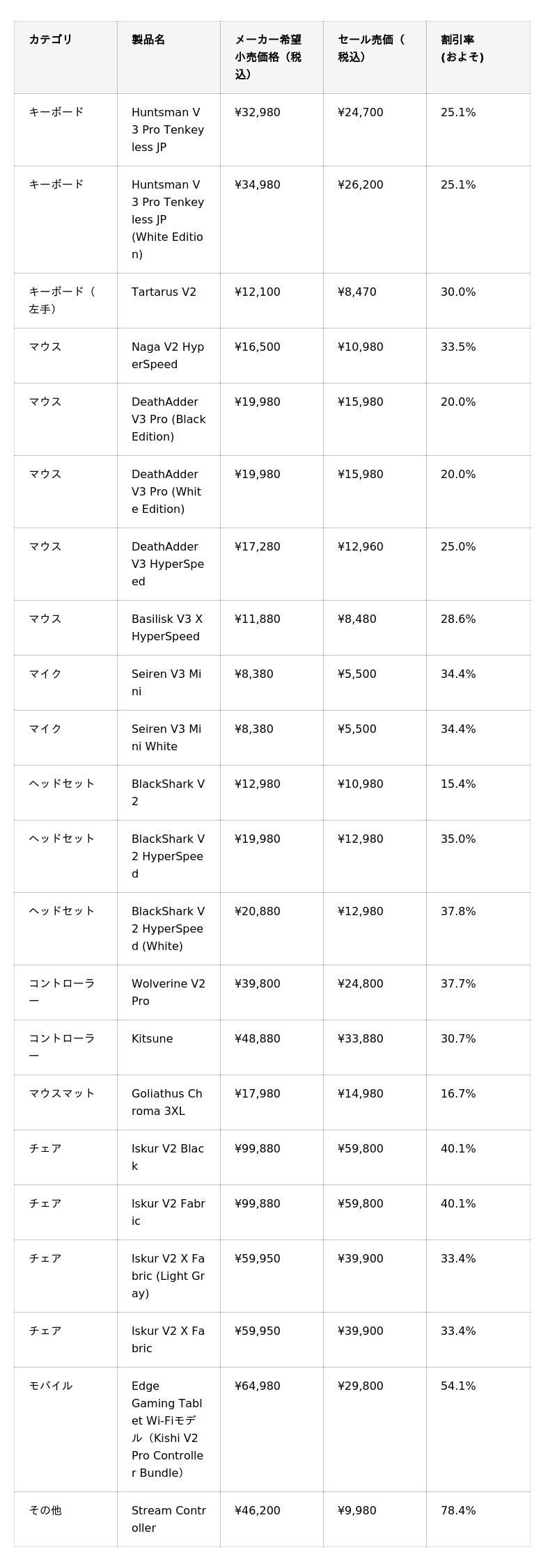Image resolution: width=557 pixels, height=1568 pixels.
Task: Click the Stream Controller product name
Action: [168, 1519]
